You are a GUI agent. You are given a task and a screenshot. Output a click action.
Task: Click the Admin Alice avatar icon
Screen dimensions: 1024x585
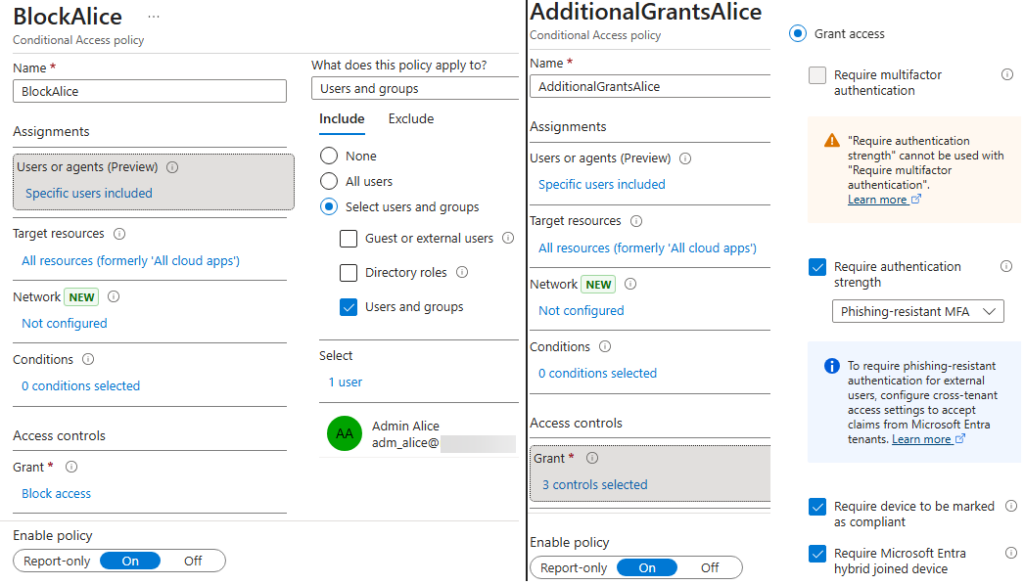344,434
